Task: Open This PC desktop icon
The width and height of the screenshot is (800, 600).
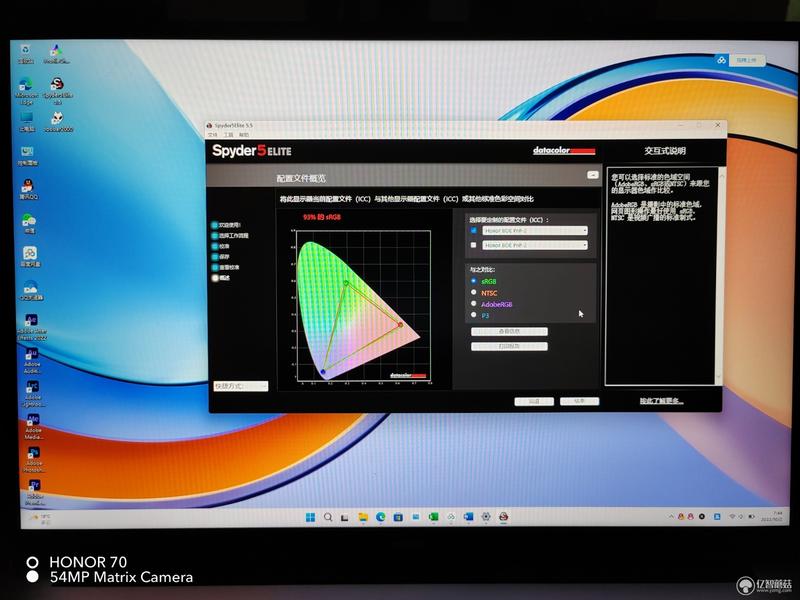Action: tap(27, 122)
